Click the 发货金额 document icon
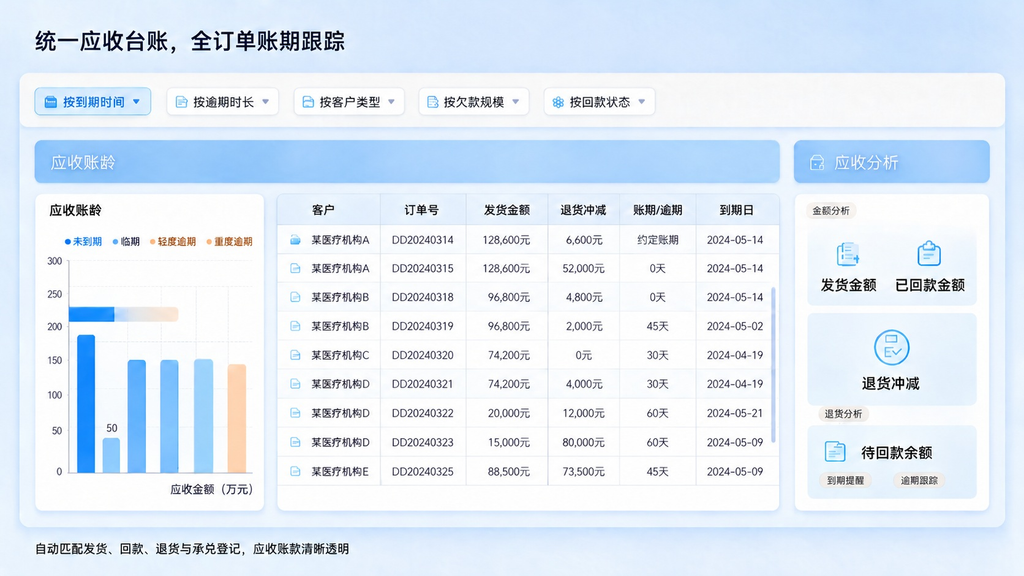Image resolution: width=1024 pixels, height=576 pixels. pos(848,253)
